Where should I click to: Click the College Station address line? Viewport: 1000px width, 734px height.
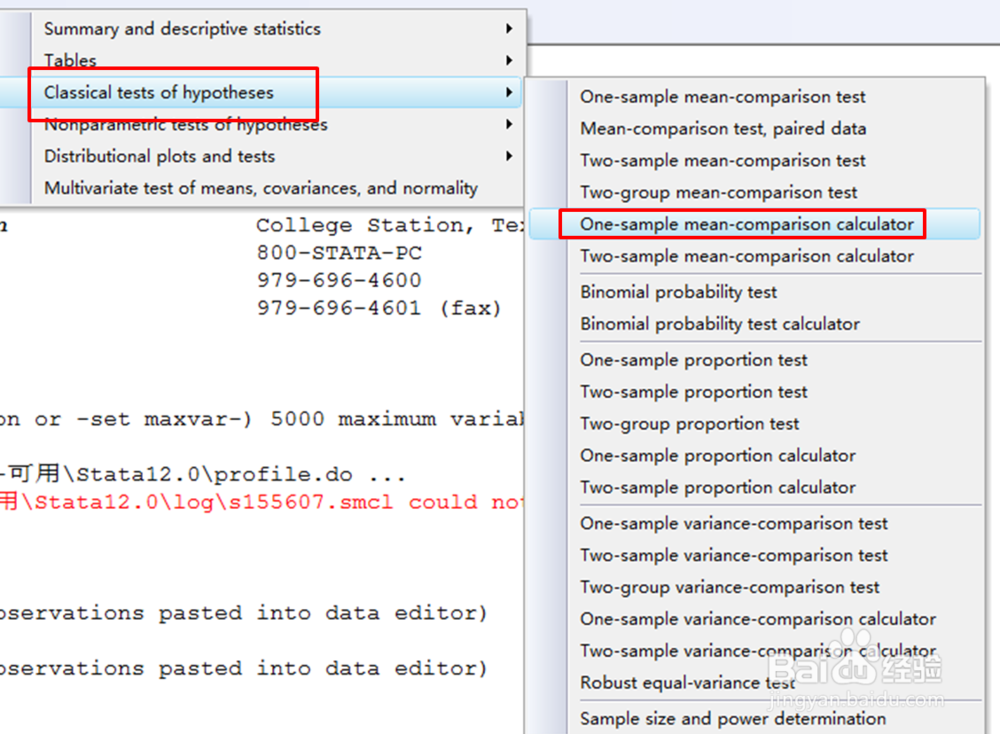coord(390,226)
